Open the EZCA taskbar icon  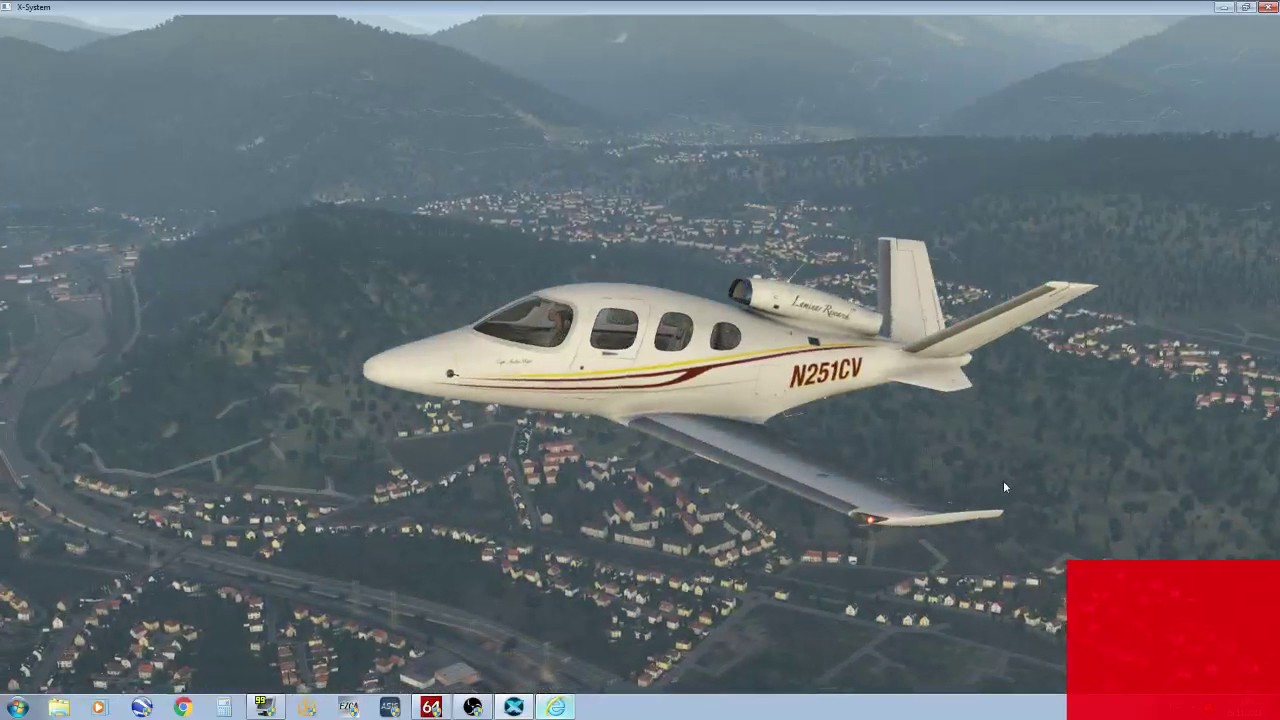click(x=348, y=707)
